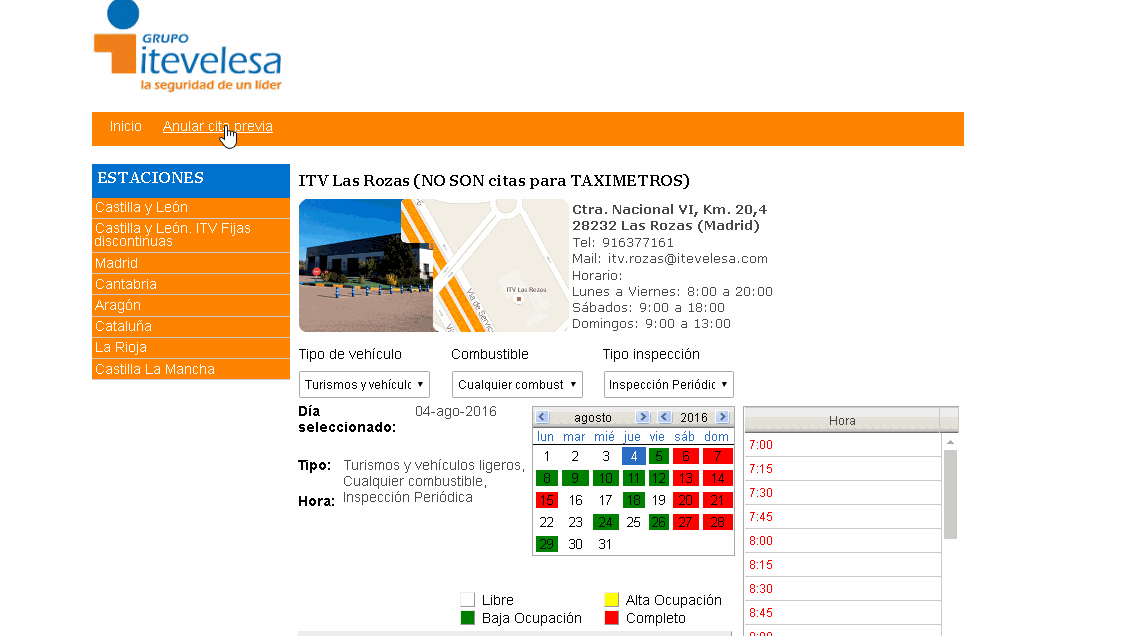This screenshot has height=636, width=1123.
Task: Pick August 16 in calendar
Action: [575, 501]
